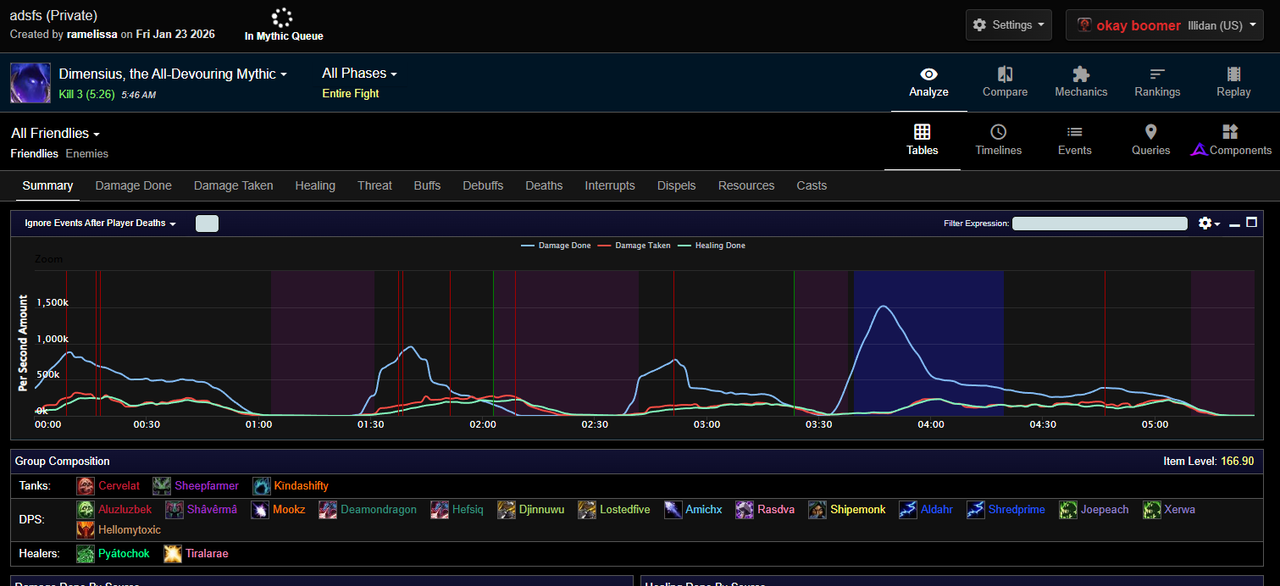This screenshot has height=586, width=1280.
Task: Open the All Friendlies dropdown
Action: (56, 134)
